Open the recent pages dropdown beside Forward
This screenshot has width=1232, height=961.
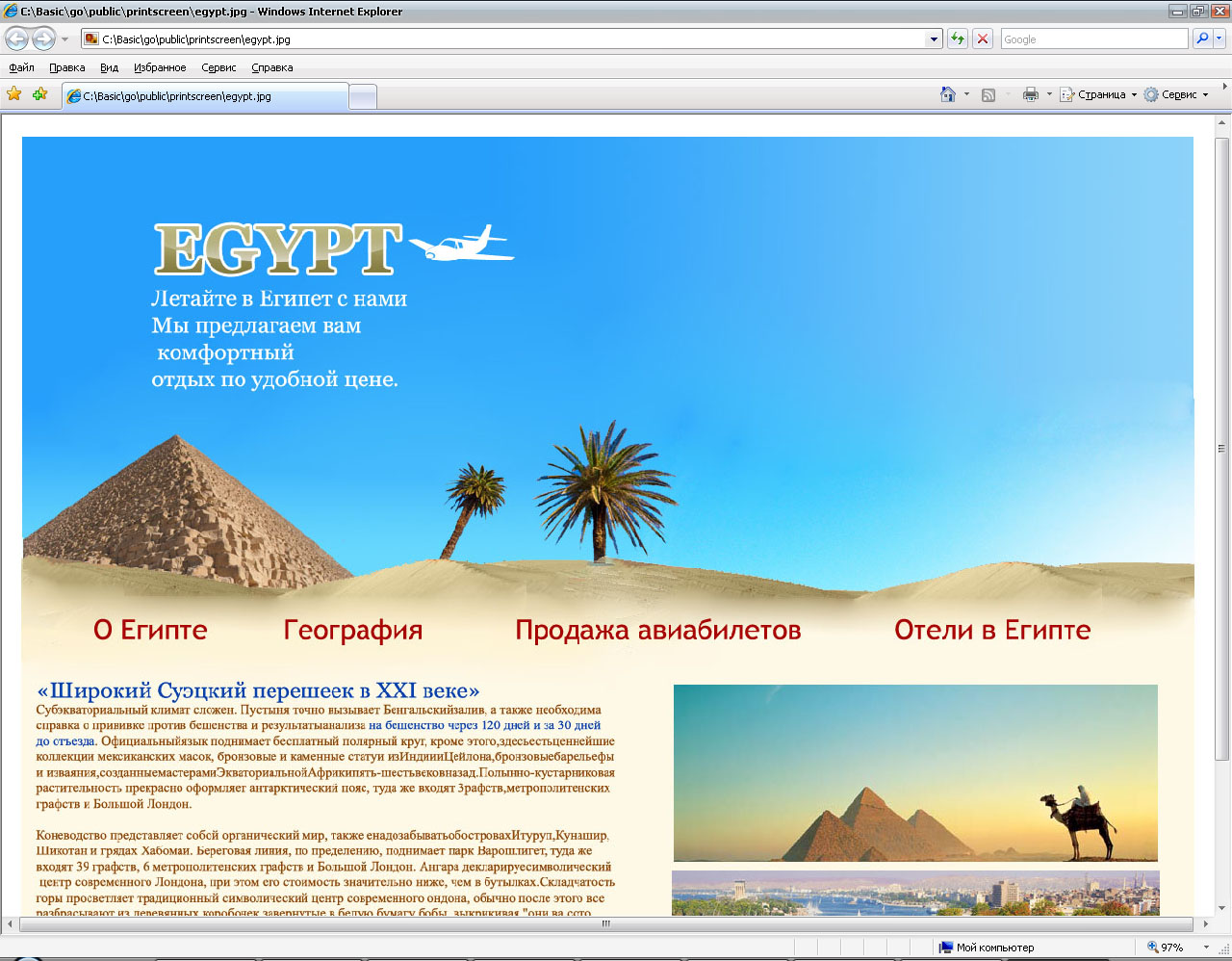[x=65, y=39]
